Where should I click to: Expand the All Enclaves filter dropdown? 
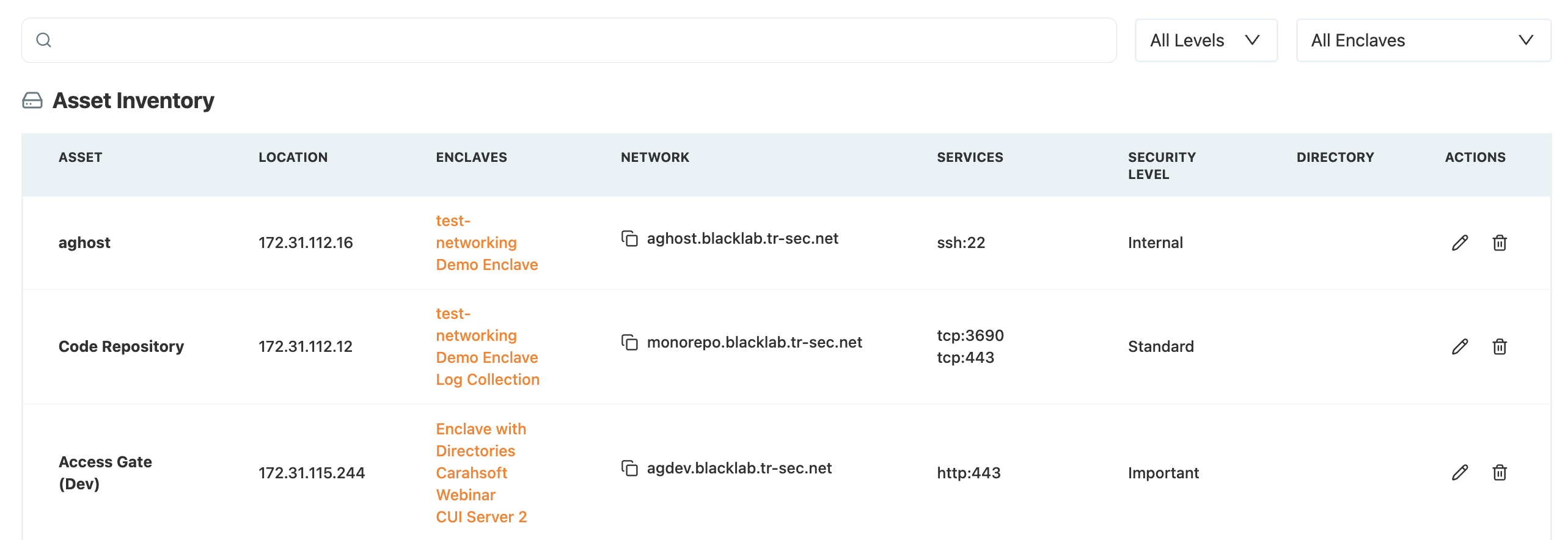(1423, 40)
